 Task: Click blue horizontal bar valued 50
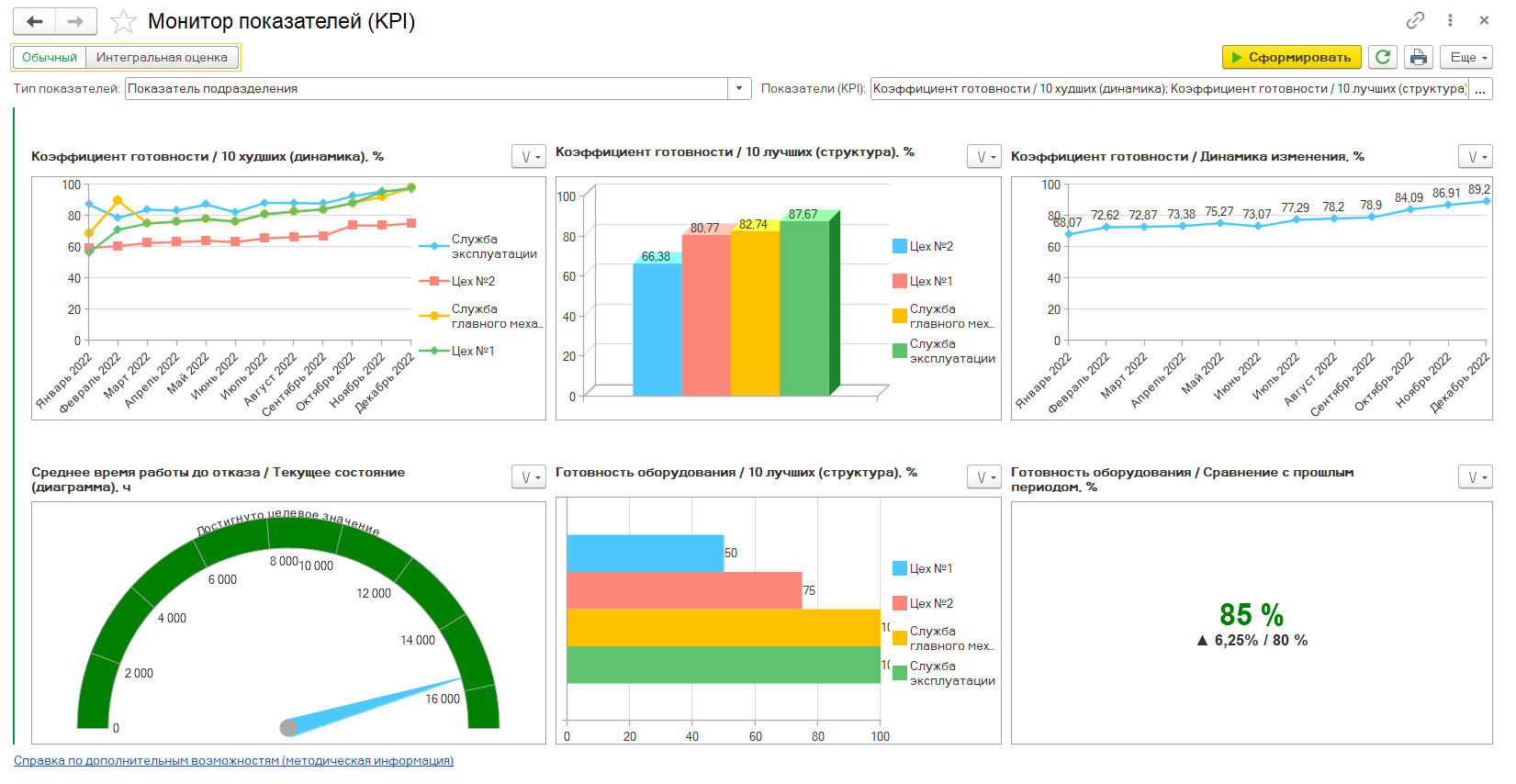645,554
